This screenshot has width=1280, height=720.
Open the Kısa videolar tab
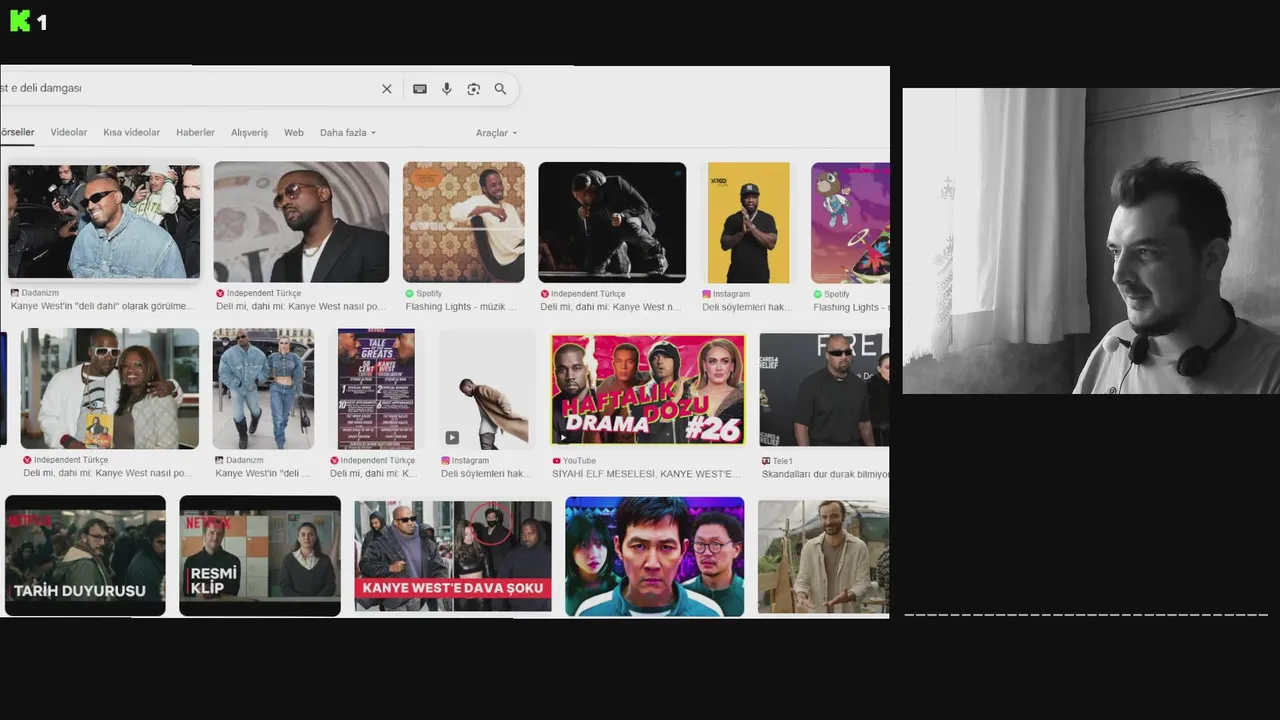point(132,132)
